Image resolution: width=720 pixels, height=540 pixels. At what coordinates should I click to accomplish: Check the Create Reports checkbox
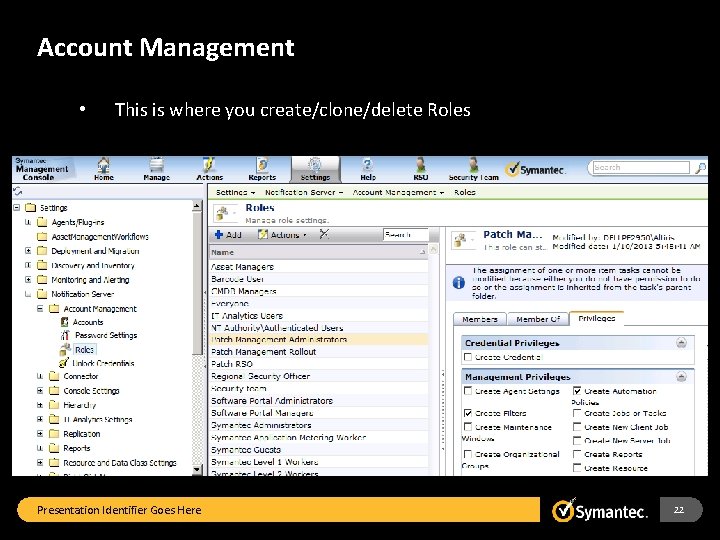[x=577, y=454]
